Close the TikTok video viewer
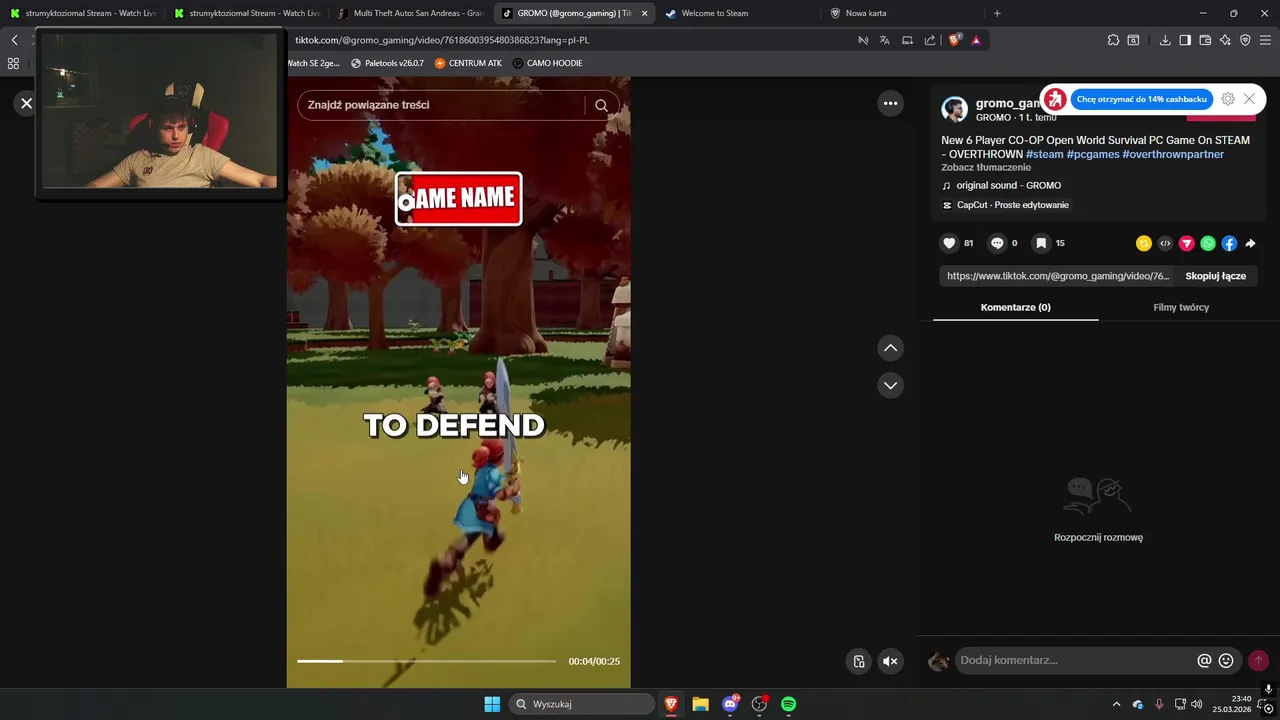 [27, 103]
